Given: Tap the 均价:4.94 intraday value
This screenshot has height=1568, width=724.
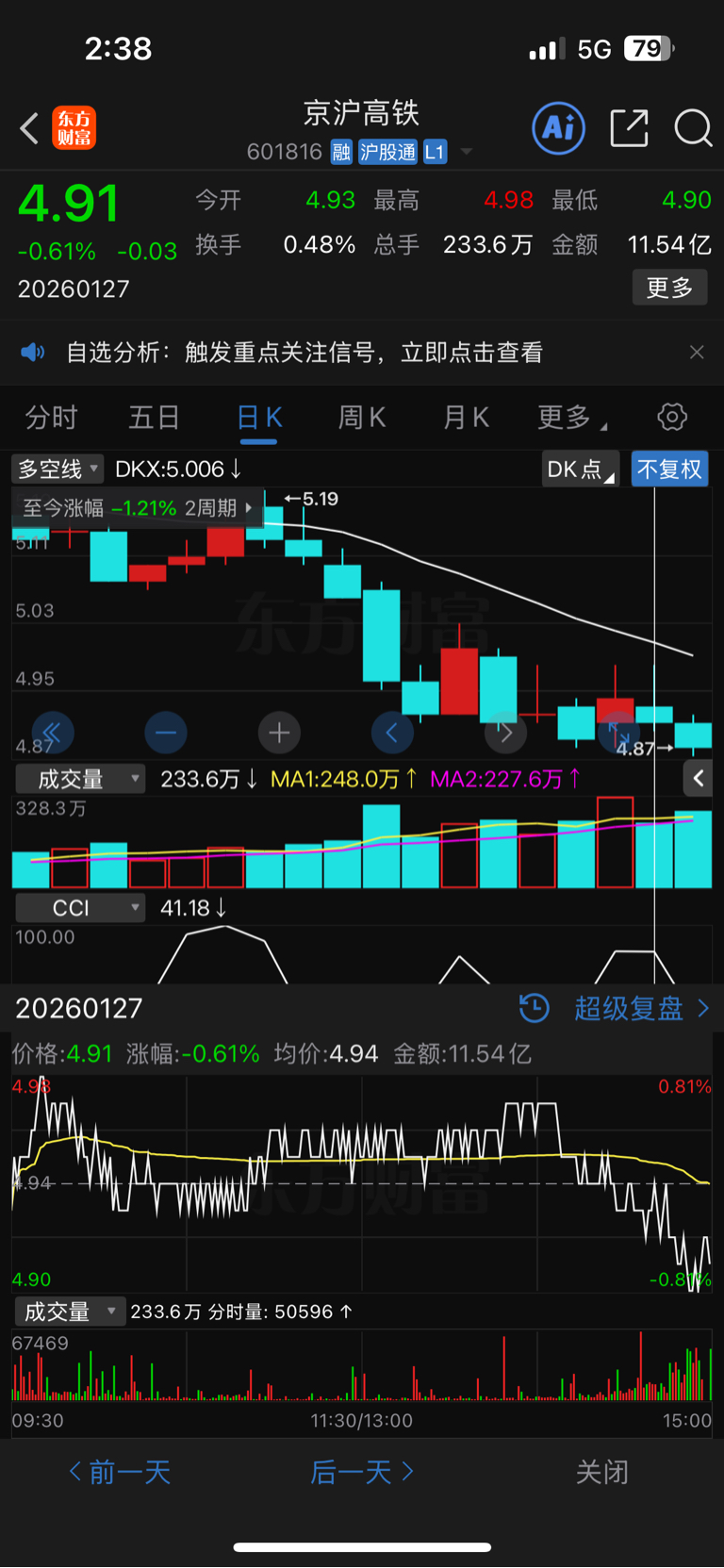Looking at the screenshot, I should tap(326, 1053).
